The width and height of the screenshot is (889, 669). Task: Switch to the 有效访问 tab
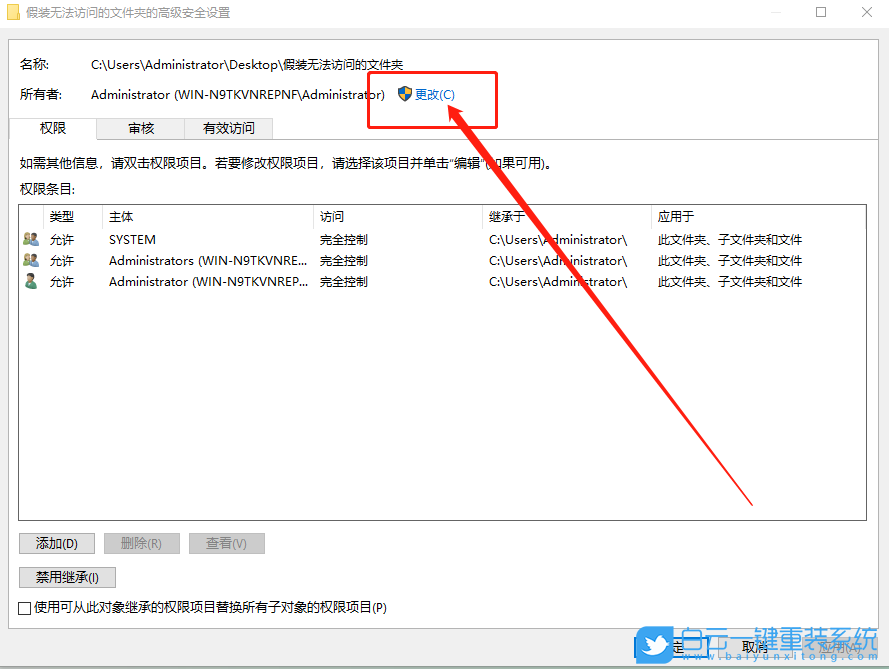point(228,128)
